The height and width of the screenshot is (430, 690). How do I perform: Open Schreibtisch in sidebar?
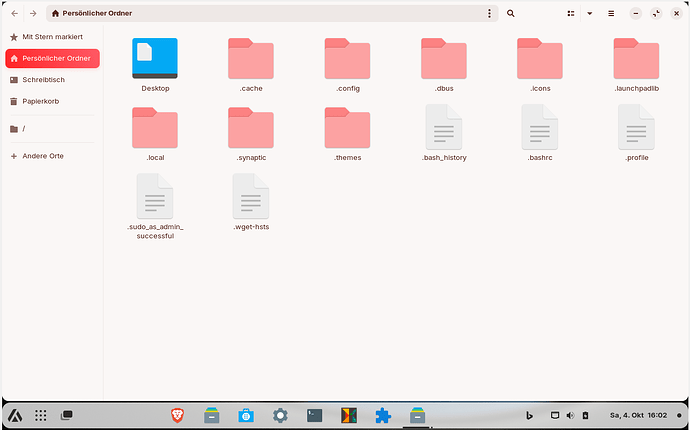click(x=52, y=80)
